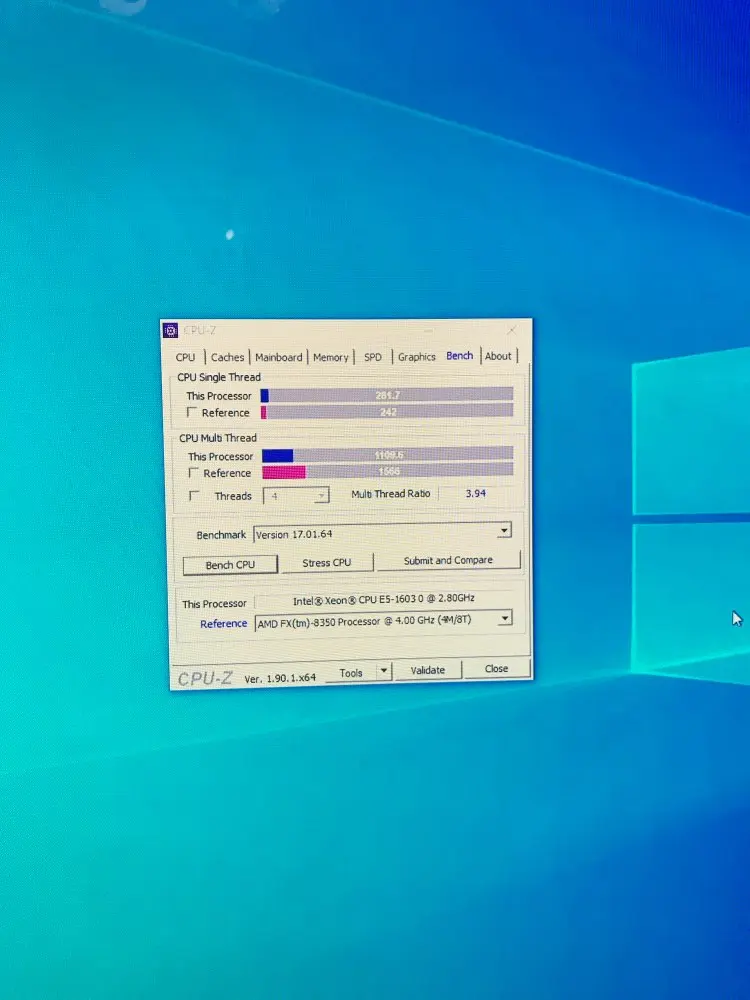Close the CPU-Z window with X
The width and height of the screenshot is (750, 1000).
(512, 330)
